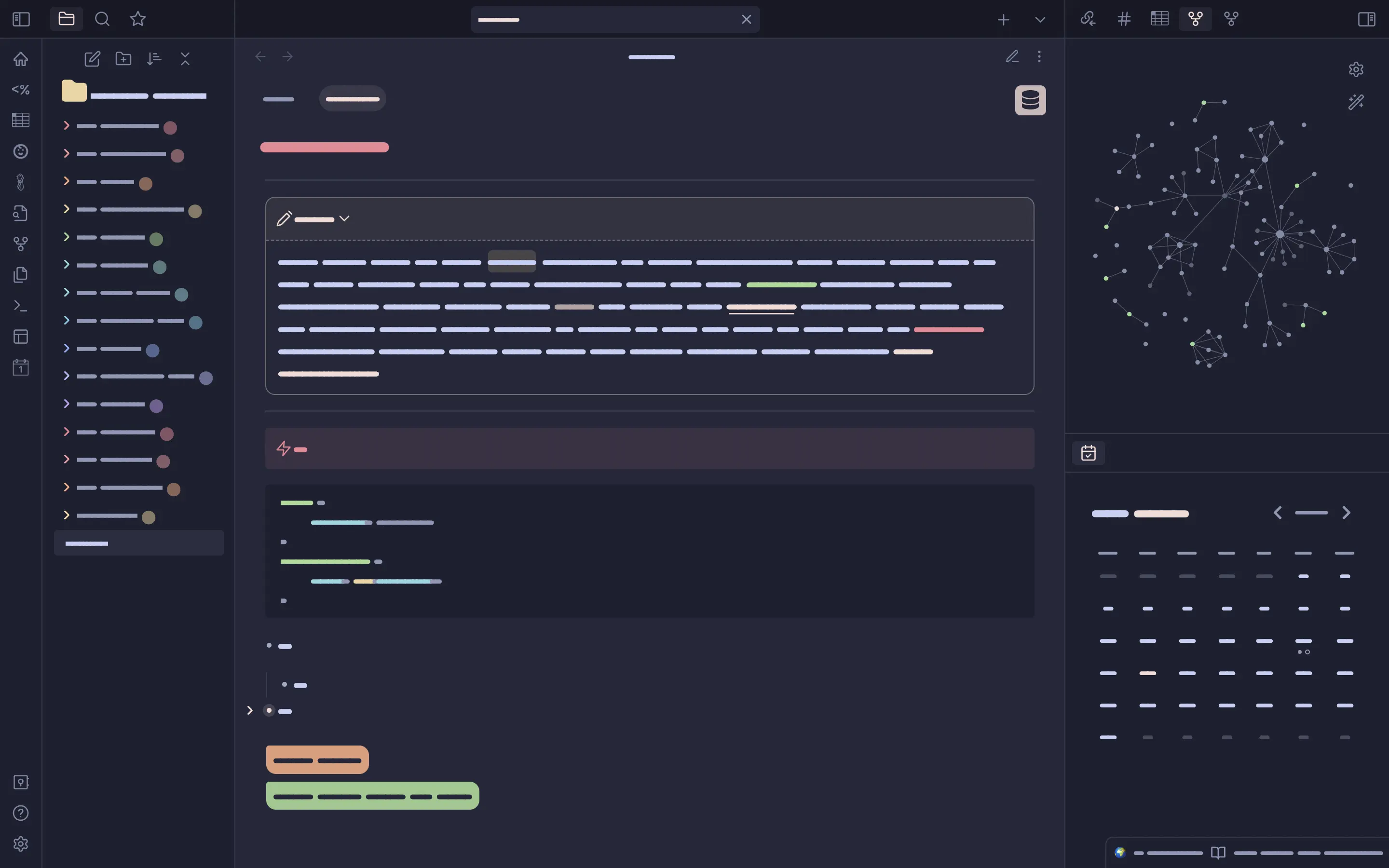Screen dimensions: 1389x868
Task: Open the search magnifier tab
Action: (x=102, y=19)
